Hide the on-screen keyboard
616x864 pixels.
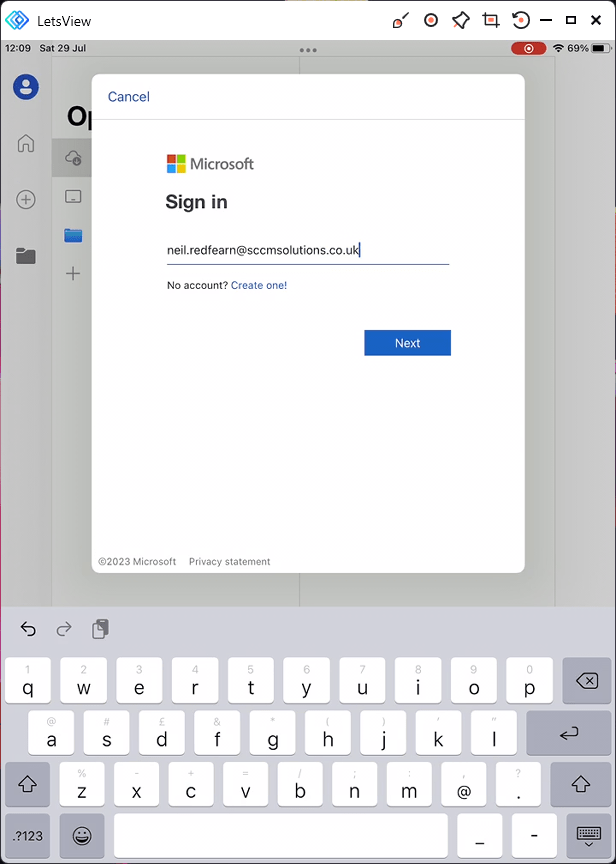(588, 836)
